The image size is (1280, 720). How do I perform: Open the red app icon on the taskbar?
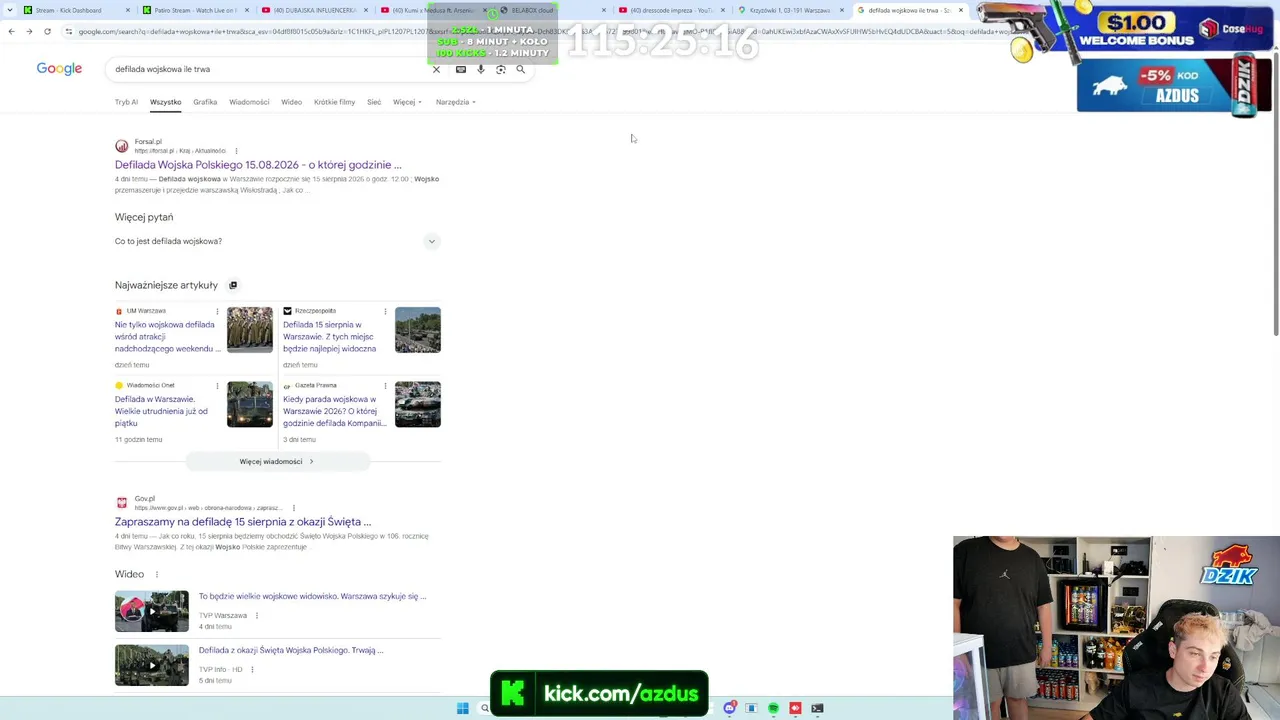pyautogui.click(x=795, y=708)
